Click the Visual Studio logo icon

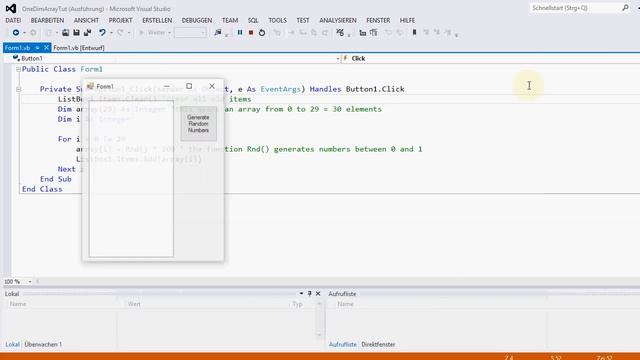pyautogui.click(x=11, y=8)
